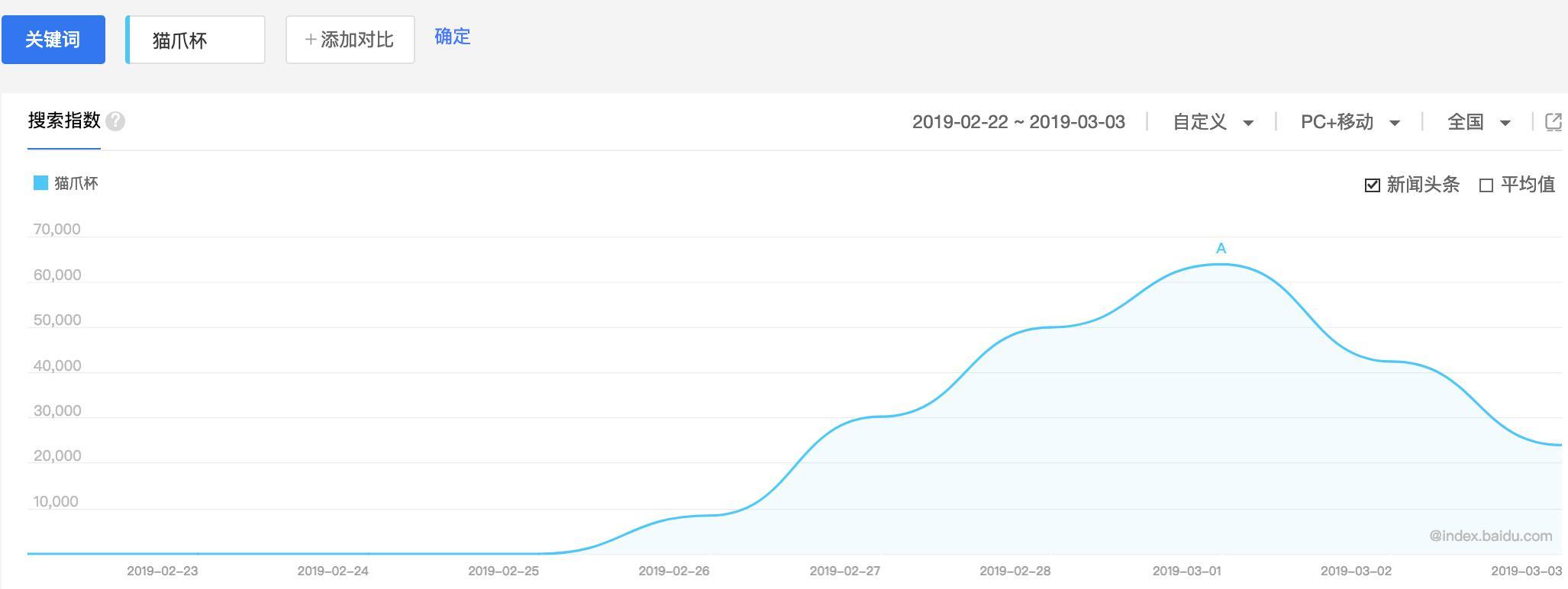Click the export share icon
Image resolution: width=1568 pixels, height=589 pixels.
pyautogui.click(x=1553, y=122)
